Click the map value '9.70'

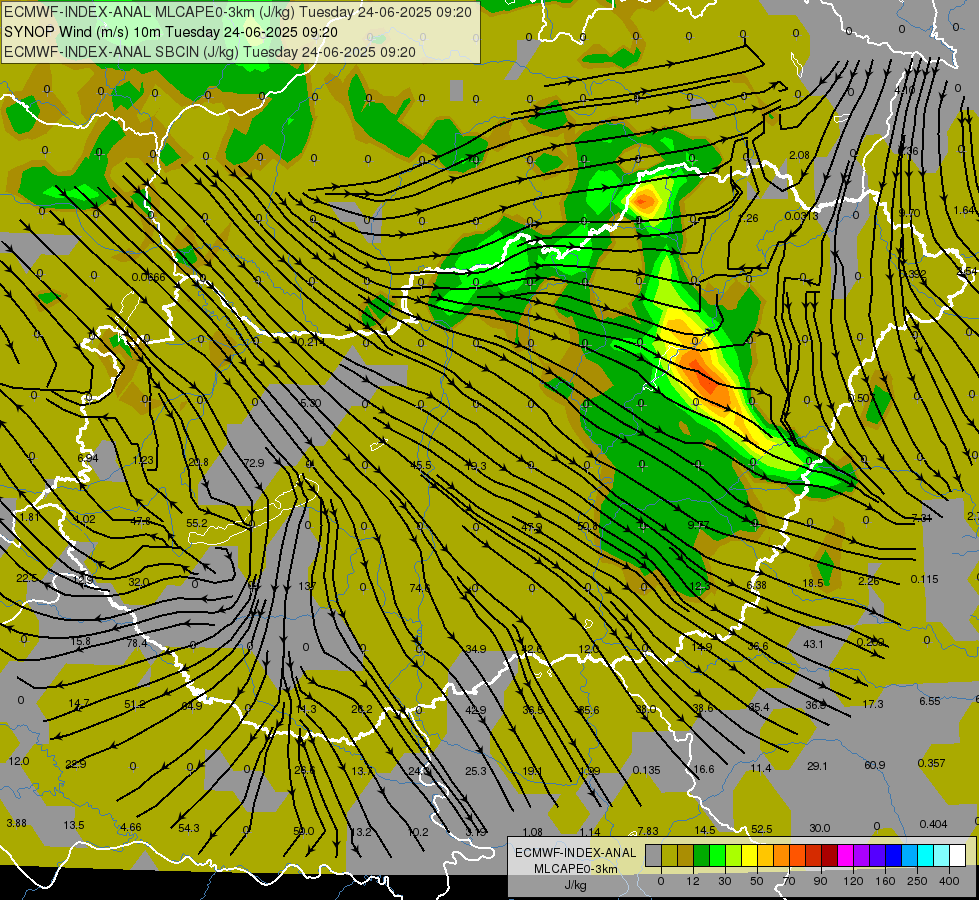coord(909,213)
